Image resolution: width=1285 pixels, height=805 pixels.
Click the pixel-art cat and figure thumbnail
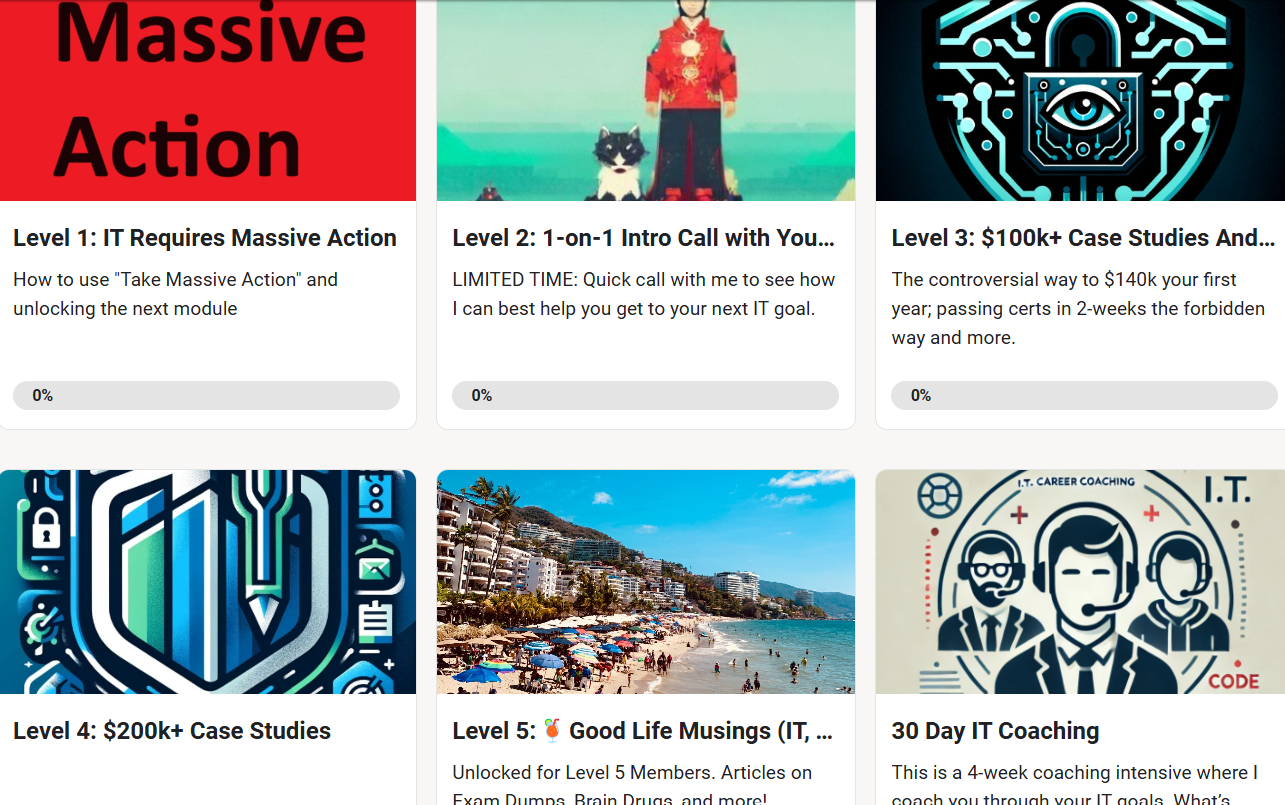646,100
